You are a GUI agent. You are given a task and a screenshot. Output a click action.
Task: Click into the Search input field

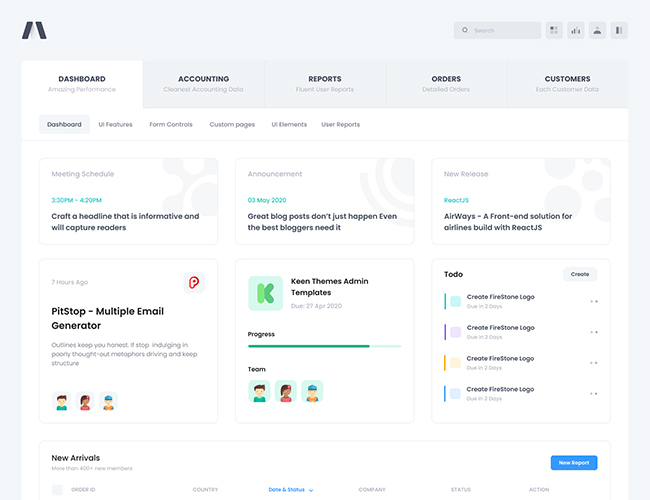pos(504,30)
